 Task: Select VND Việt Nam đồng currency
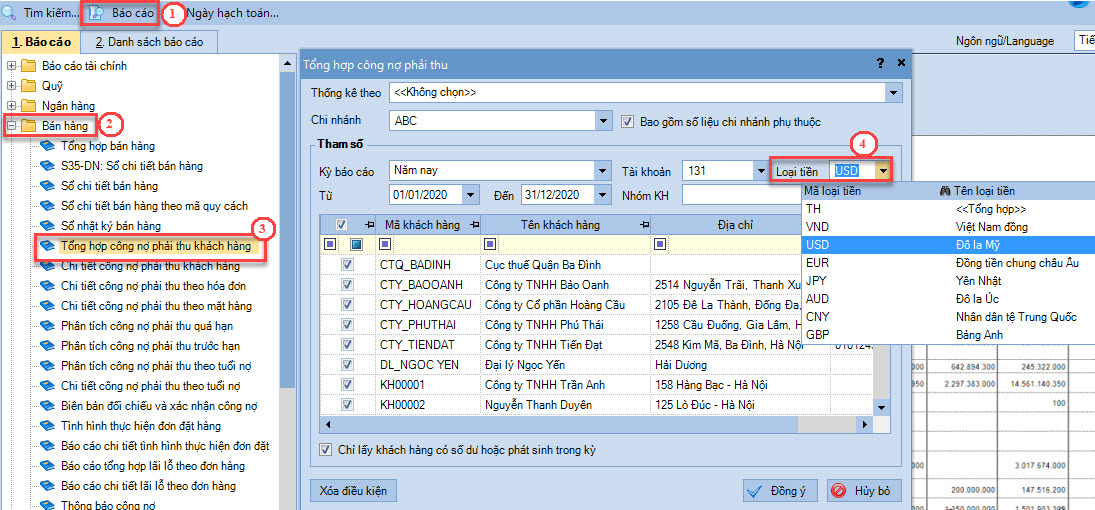(948, 227)
